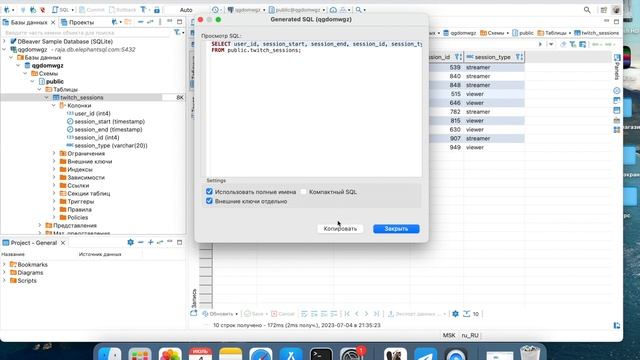Click the custom filter funnel in data toolbar
This screenshot has height=360, width=640.
(573, 44)
